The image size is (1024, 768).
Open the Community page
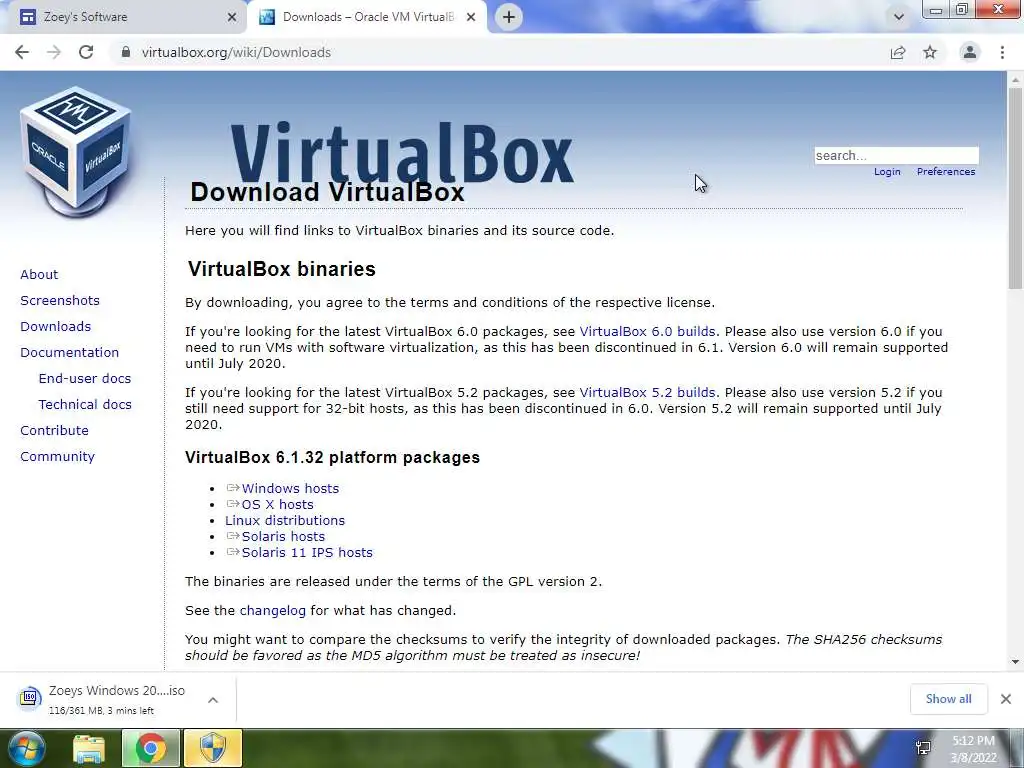(57, 456)
